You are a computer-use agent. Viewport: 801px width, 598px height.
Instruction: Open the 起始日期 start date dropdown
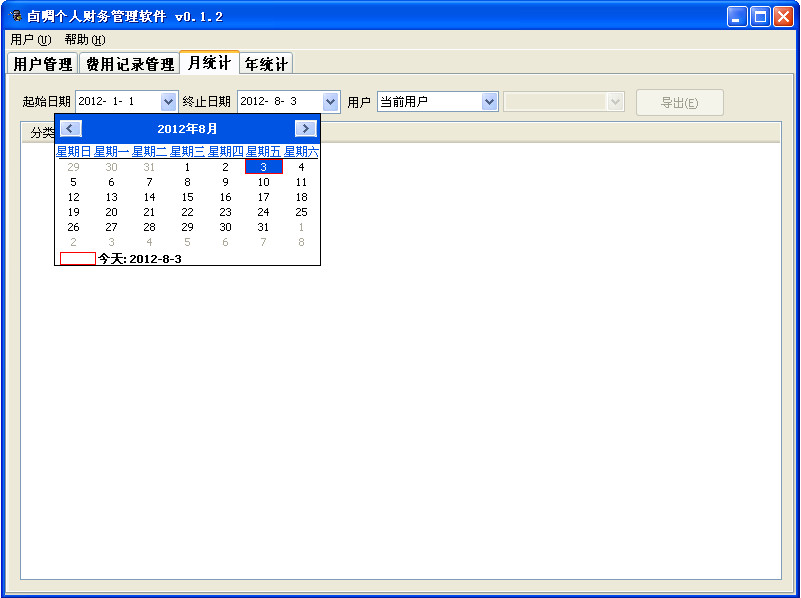coord(167,101)
